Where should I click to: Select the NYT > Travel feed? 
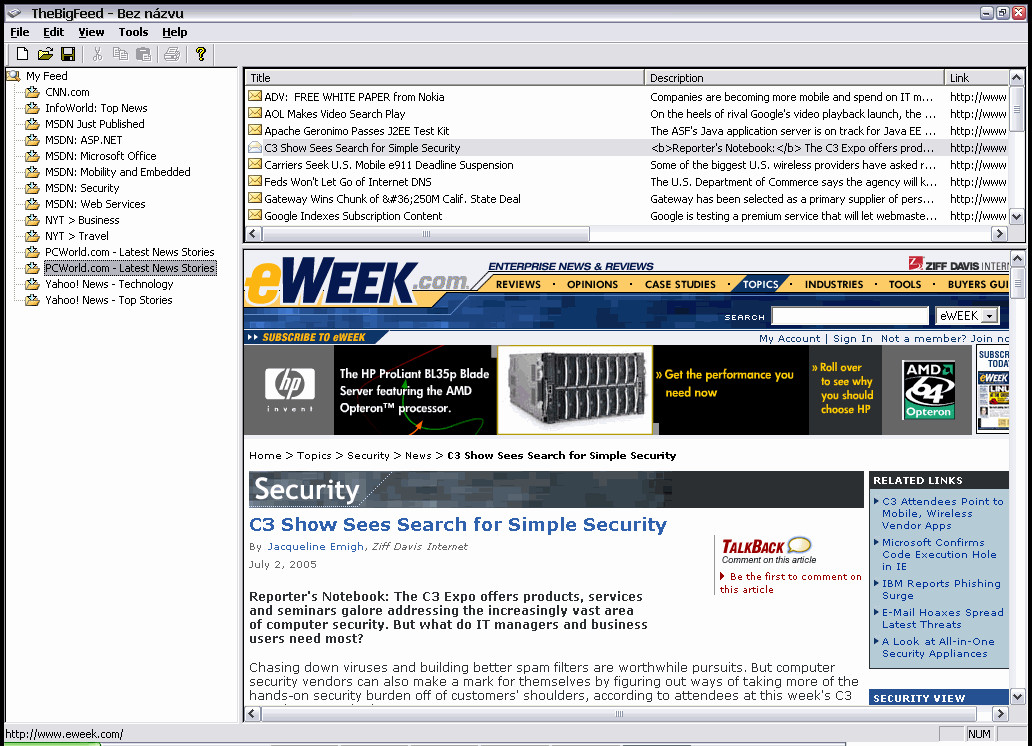(x=76, y=236)
